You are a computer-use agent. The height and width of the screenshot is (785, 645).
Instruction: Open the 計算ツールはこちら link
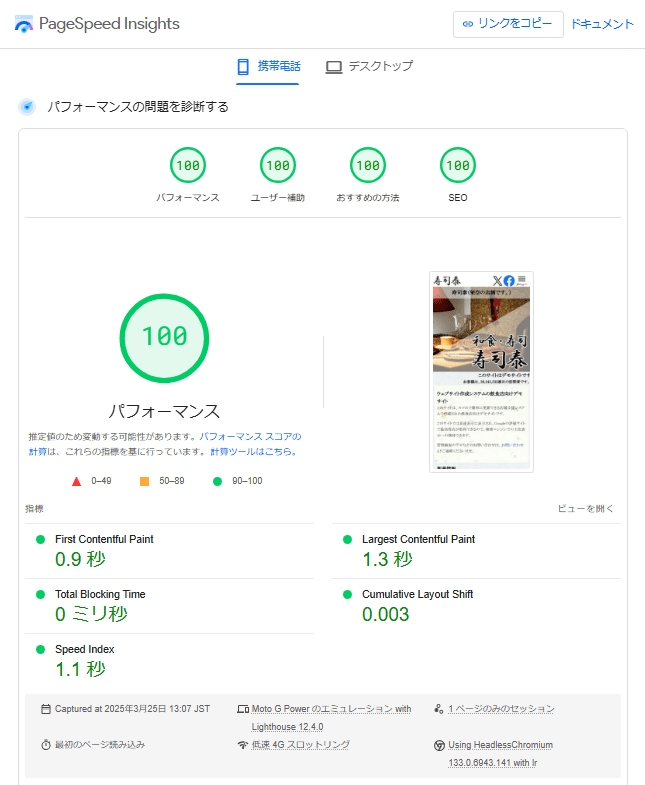(x=253, y=452)
